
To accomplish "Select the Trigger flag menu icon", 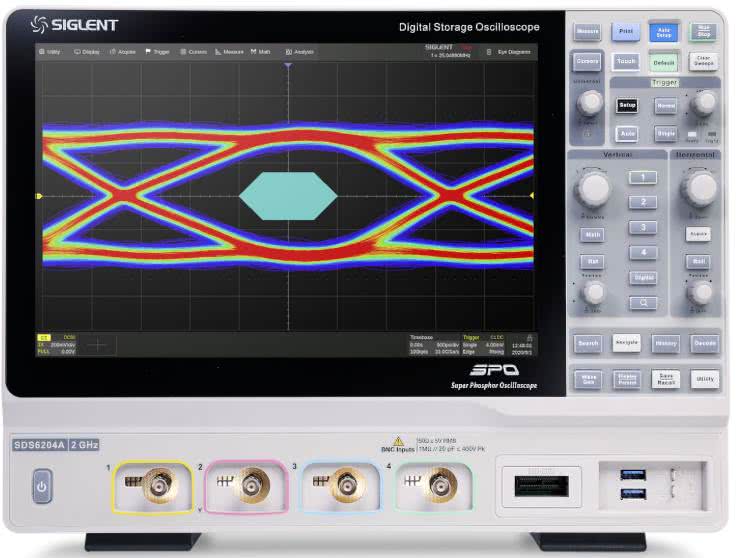I will point(158,51).
